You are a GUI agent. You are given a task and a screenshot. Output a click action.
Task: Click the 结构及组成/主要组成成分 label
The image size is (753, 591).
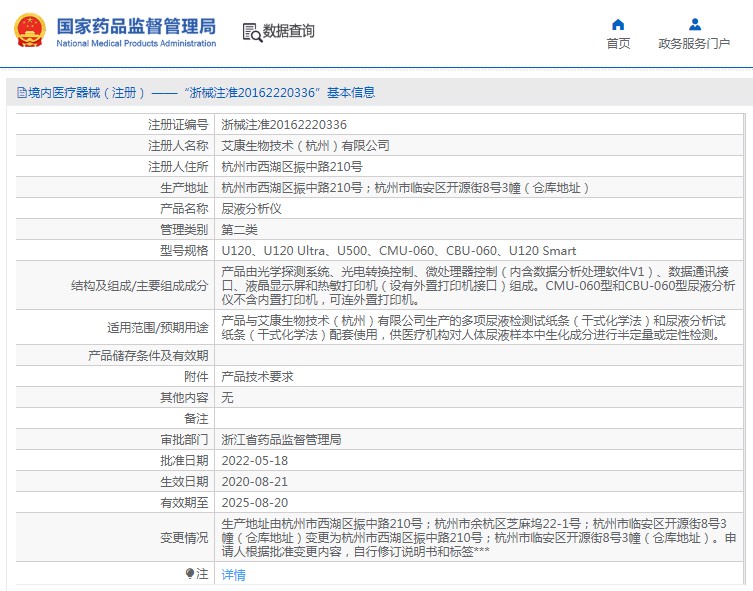tap(139, 286)
